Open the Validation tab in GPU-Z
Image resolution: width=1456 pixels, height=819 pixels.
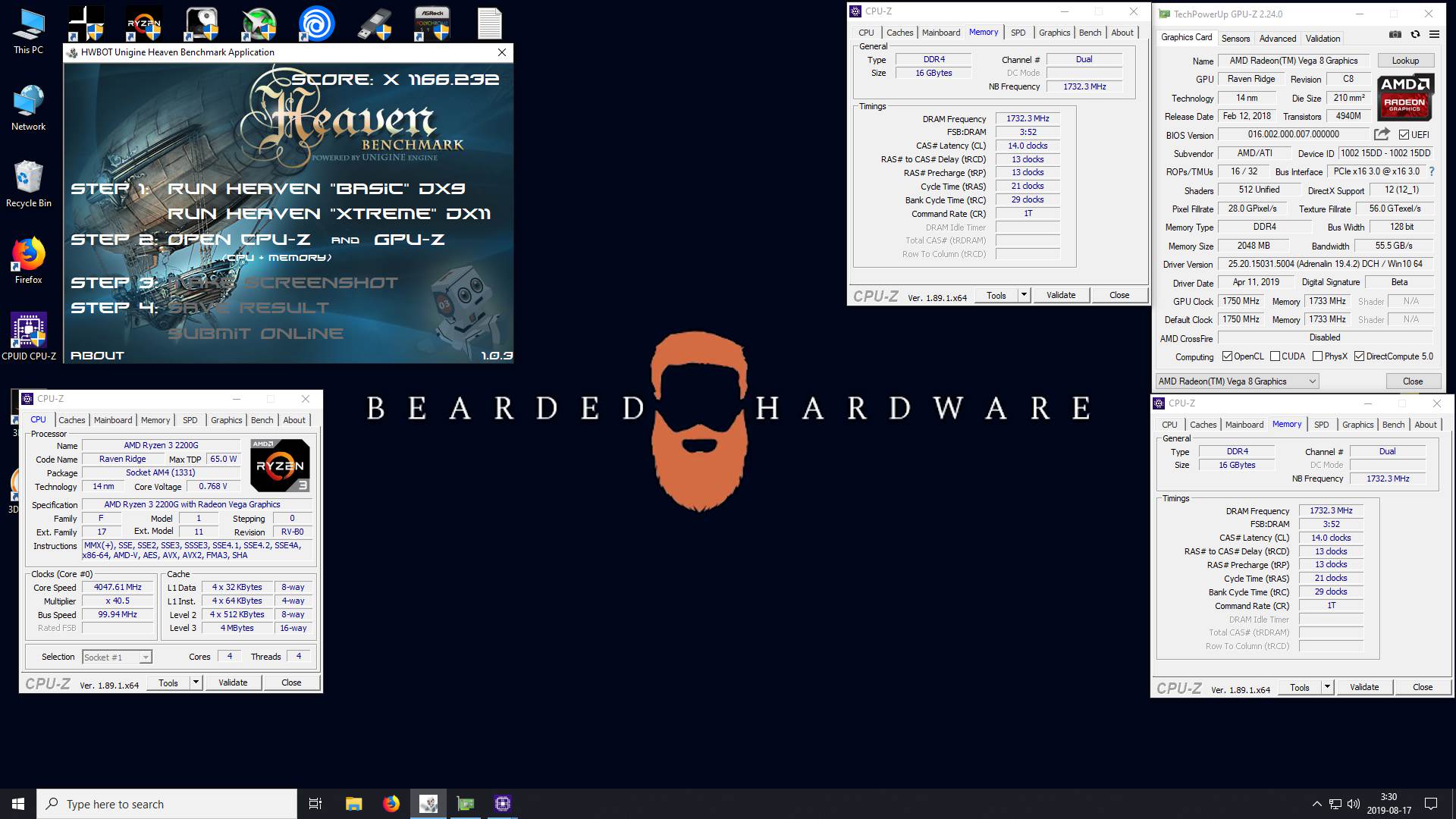pos(1323,38)
